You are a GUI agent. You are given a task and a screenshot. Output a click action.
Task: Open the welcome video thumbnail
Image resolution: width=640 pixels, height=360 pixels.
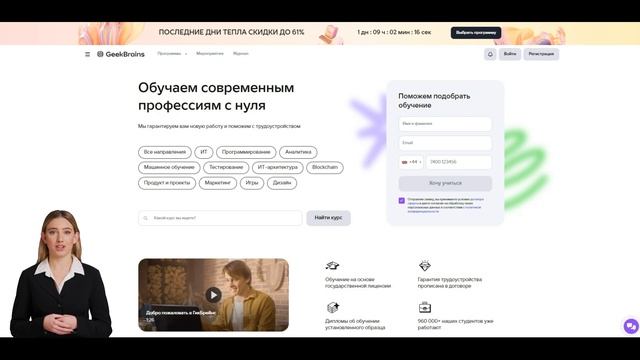coord(213,295)
